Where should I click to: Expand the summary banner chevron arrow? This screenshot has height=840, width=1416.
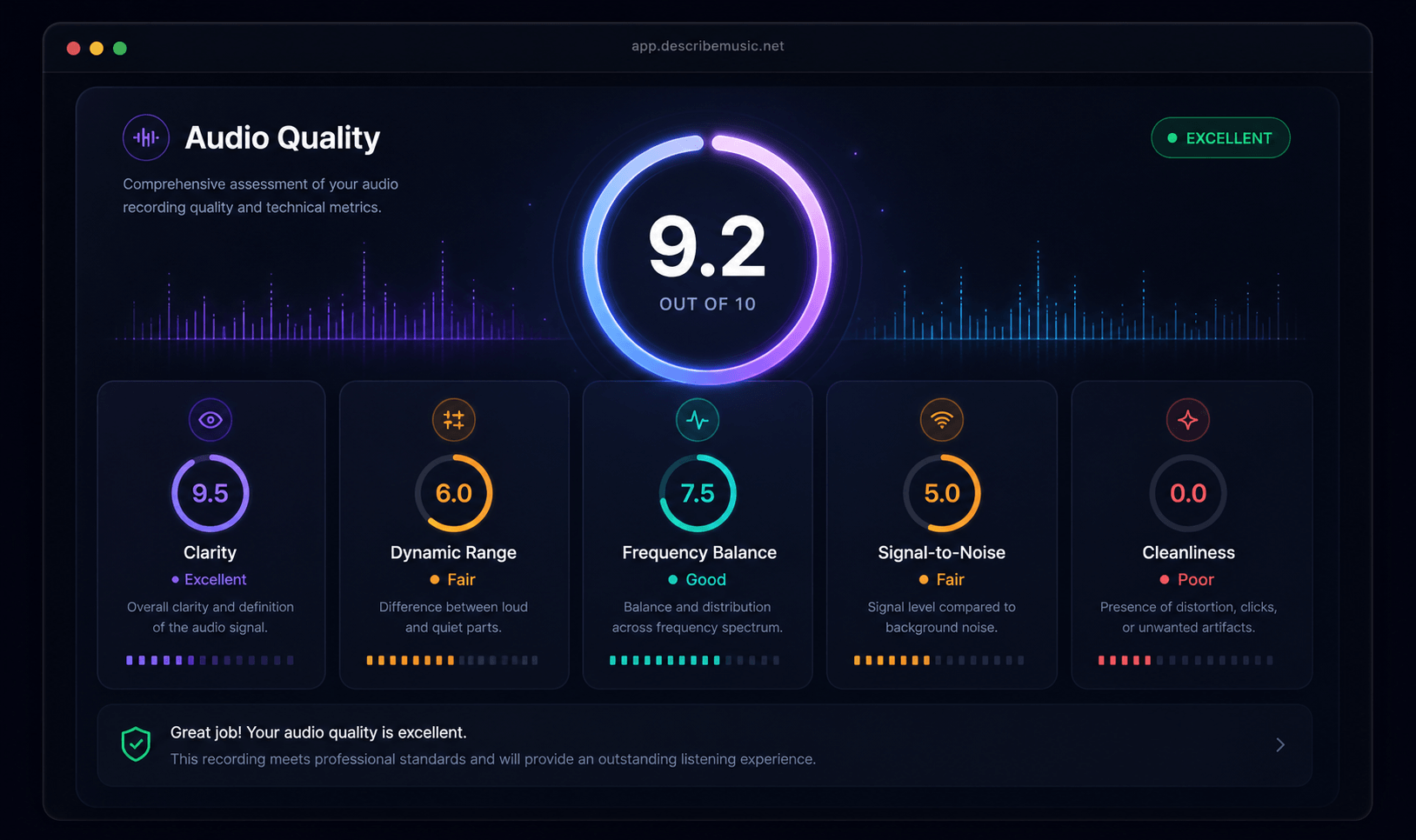[x=1280, y=744]
